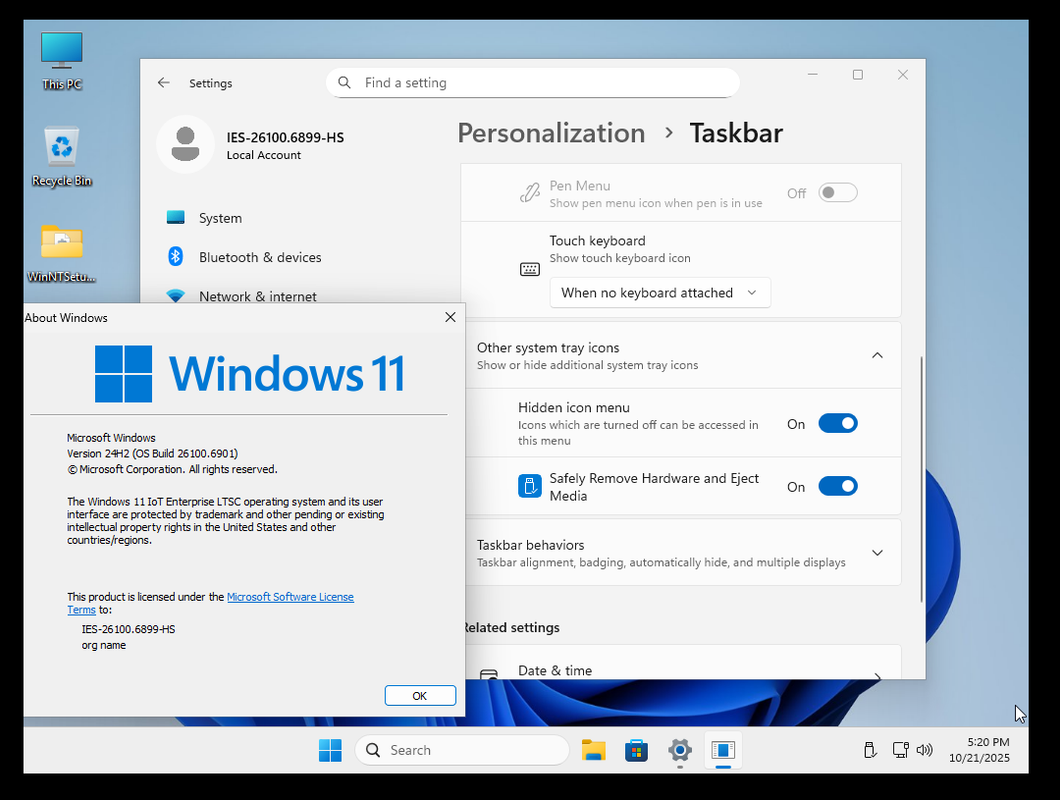1060x800 pixels.
Task: Turn off Hidden icon menu switch
Action: click(x=838, y=423)
